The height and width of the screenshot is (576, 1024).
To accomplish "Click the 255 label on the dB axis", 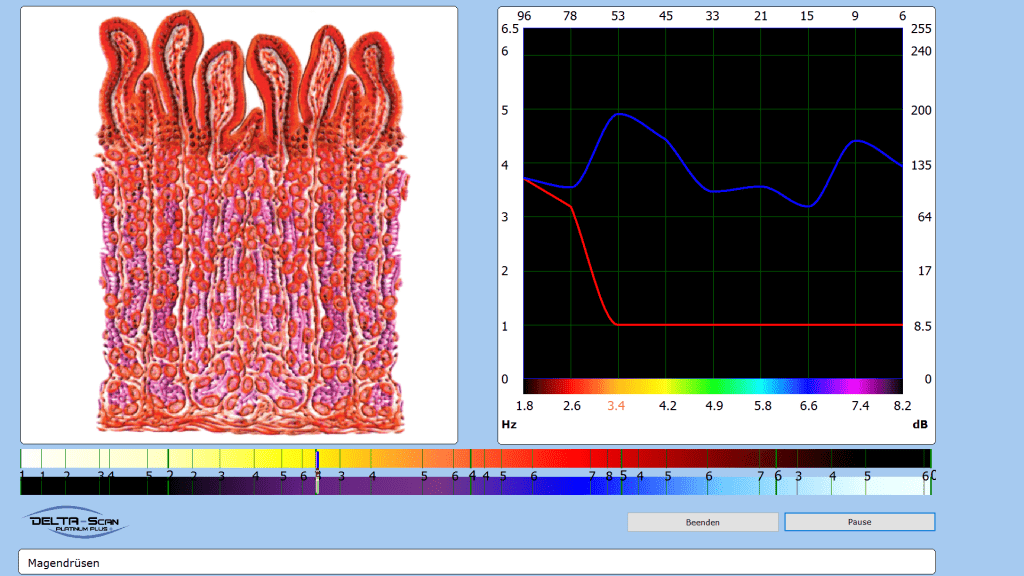I will (921, 29).
